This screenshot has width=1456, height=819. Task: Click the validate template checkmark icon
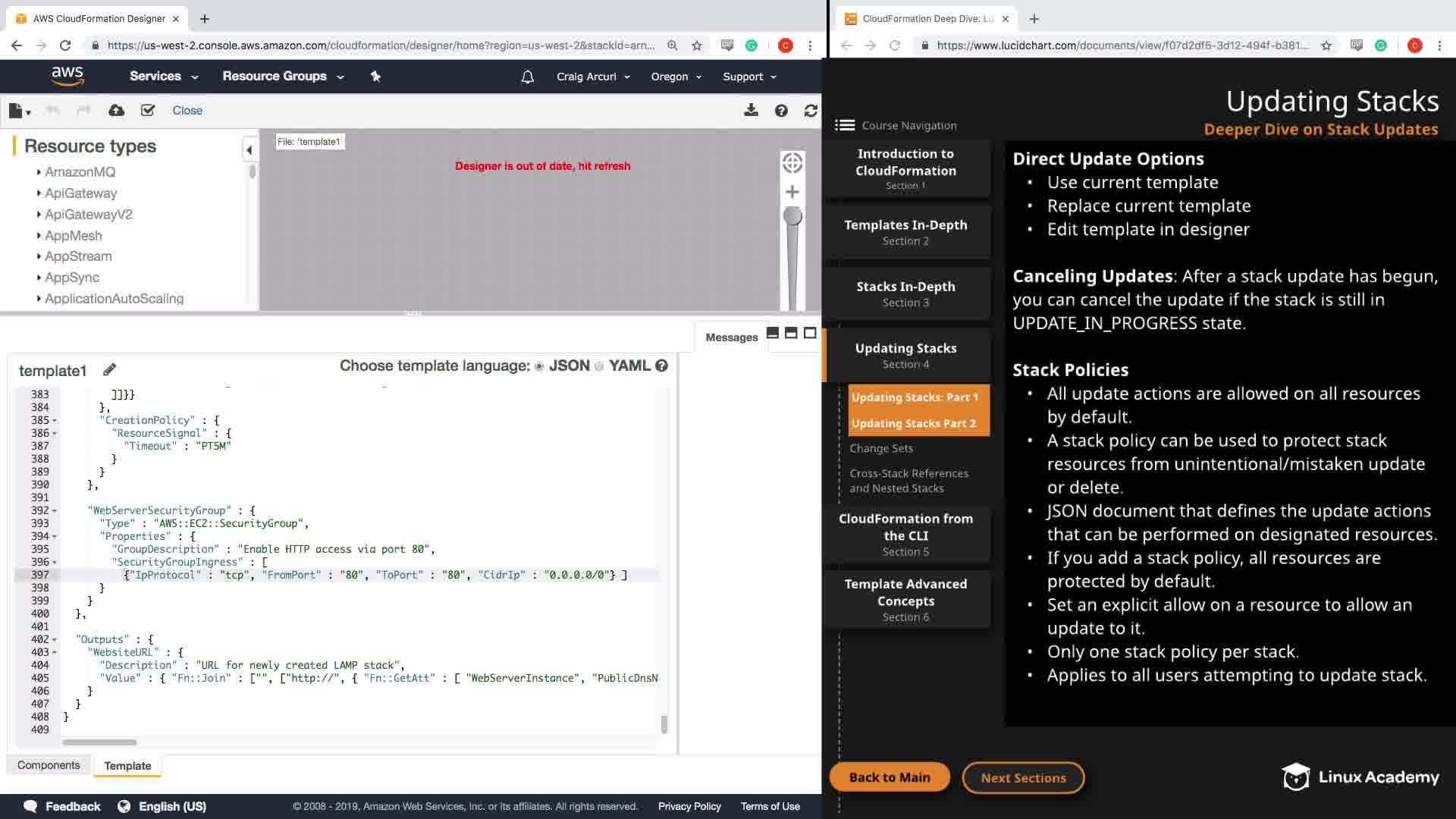tap(148, 111)
